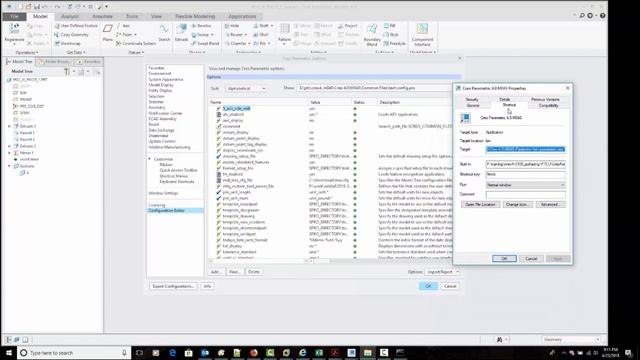The image size is (640, 360).
Task: Select the Axis datum tool
Action: pyautogui.click(x=123, y=26)
